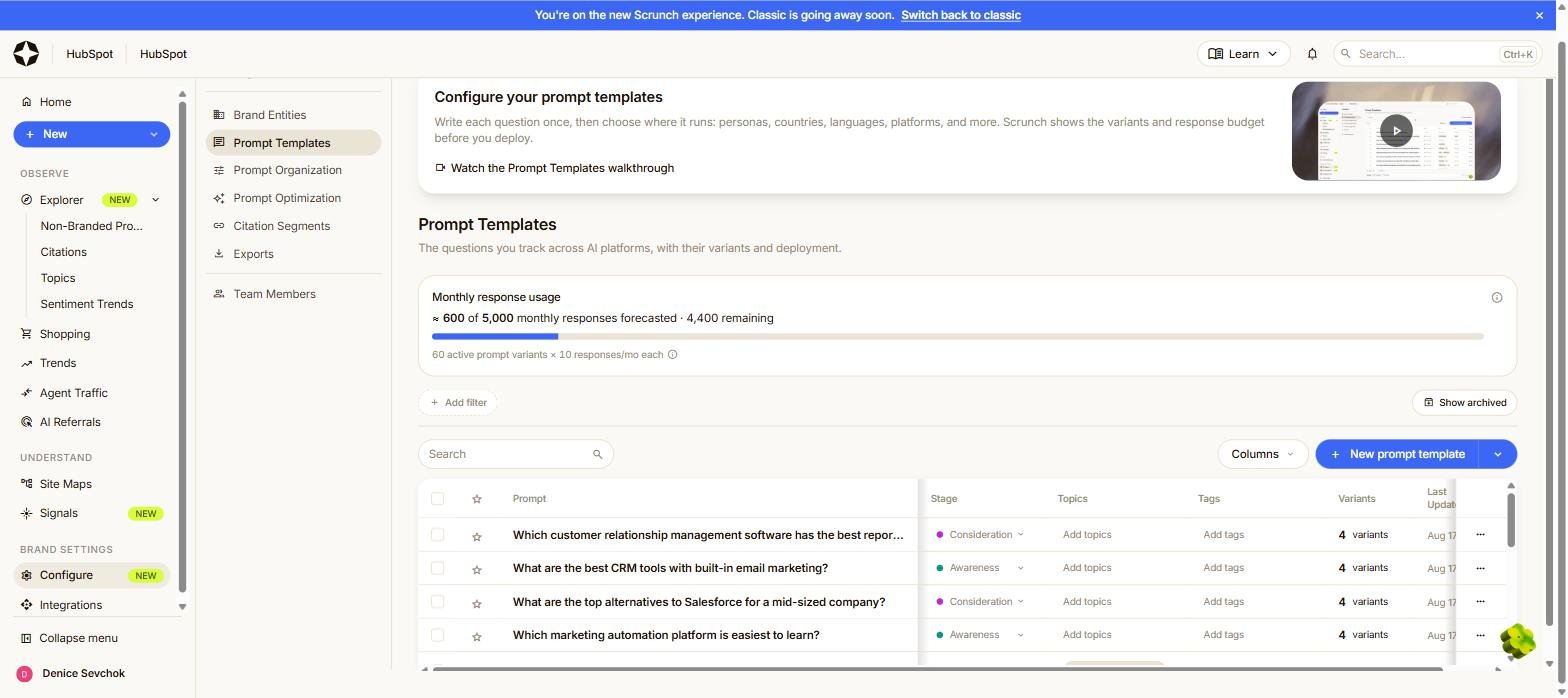Go to Agent Traffic
This screenshot has width=1568, height=698.
pyautogui.click(x=73, y=393)
